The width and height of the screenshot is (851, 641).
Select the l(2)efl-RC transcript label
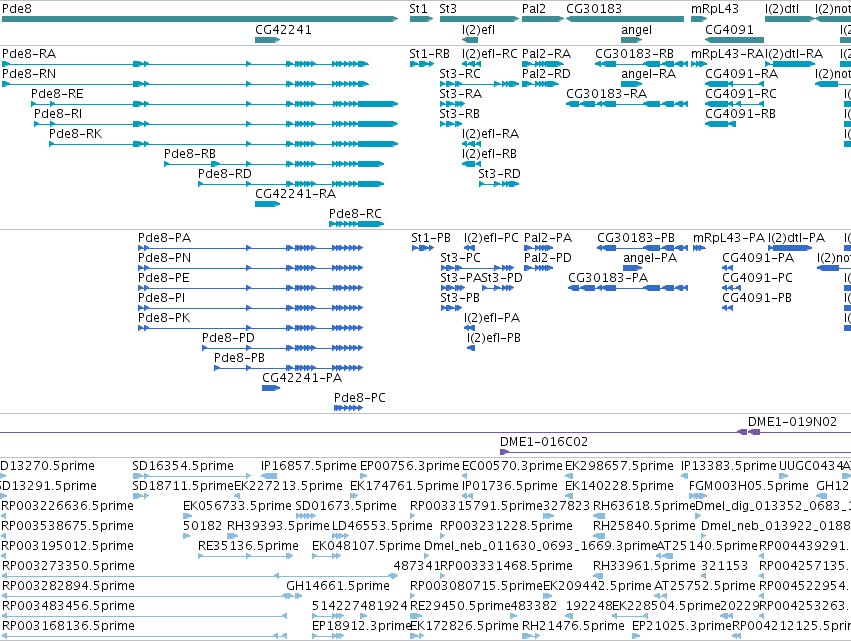(x=490, y=54)
